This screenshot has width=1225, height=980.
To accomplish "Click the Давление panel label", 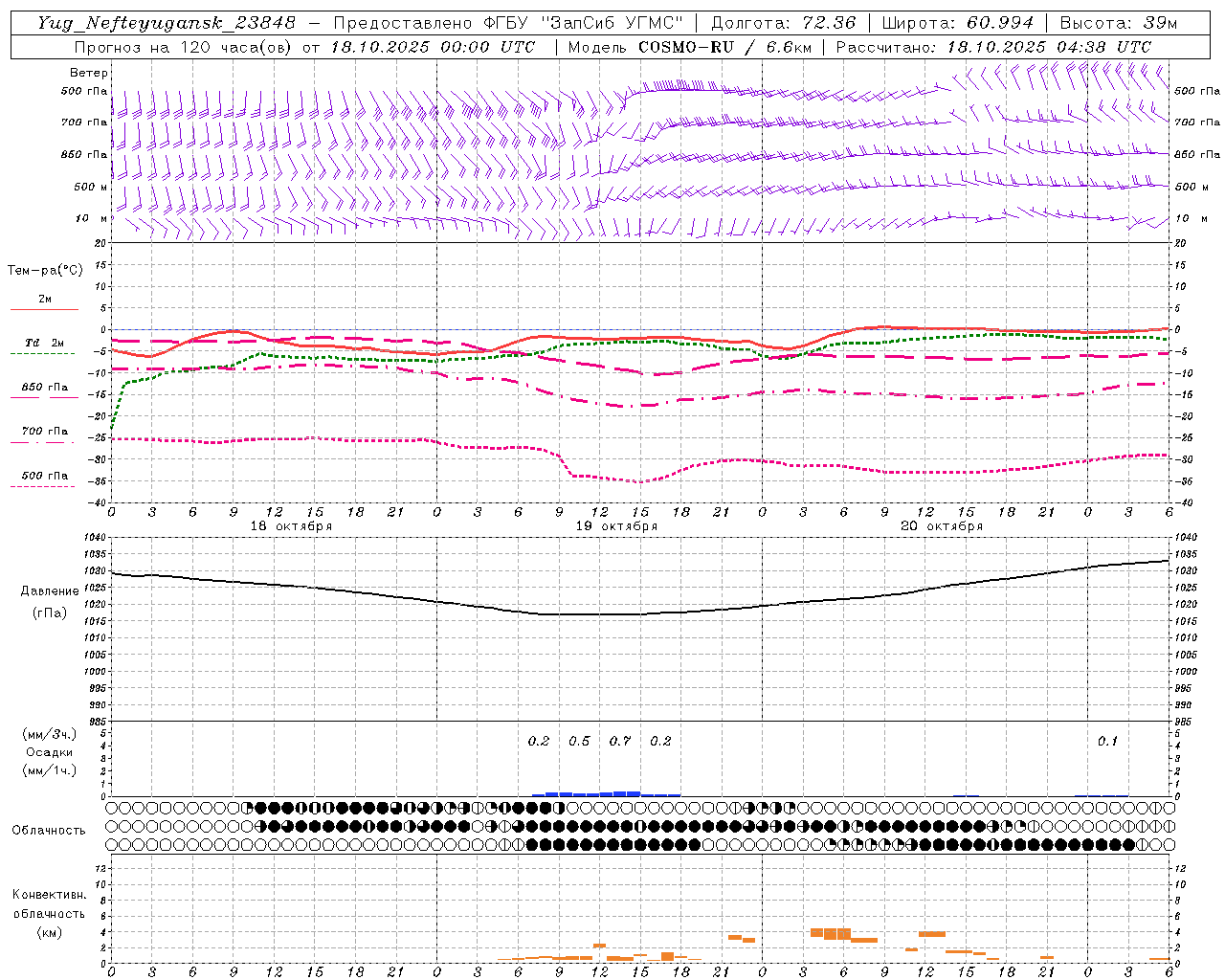I will click(x=50, y=591).
